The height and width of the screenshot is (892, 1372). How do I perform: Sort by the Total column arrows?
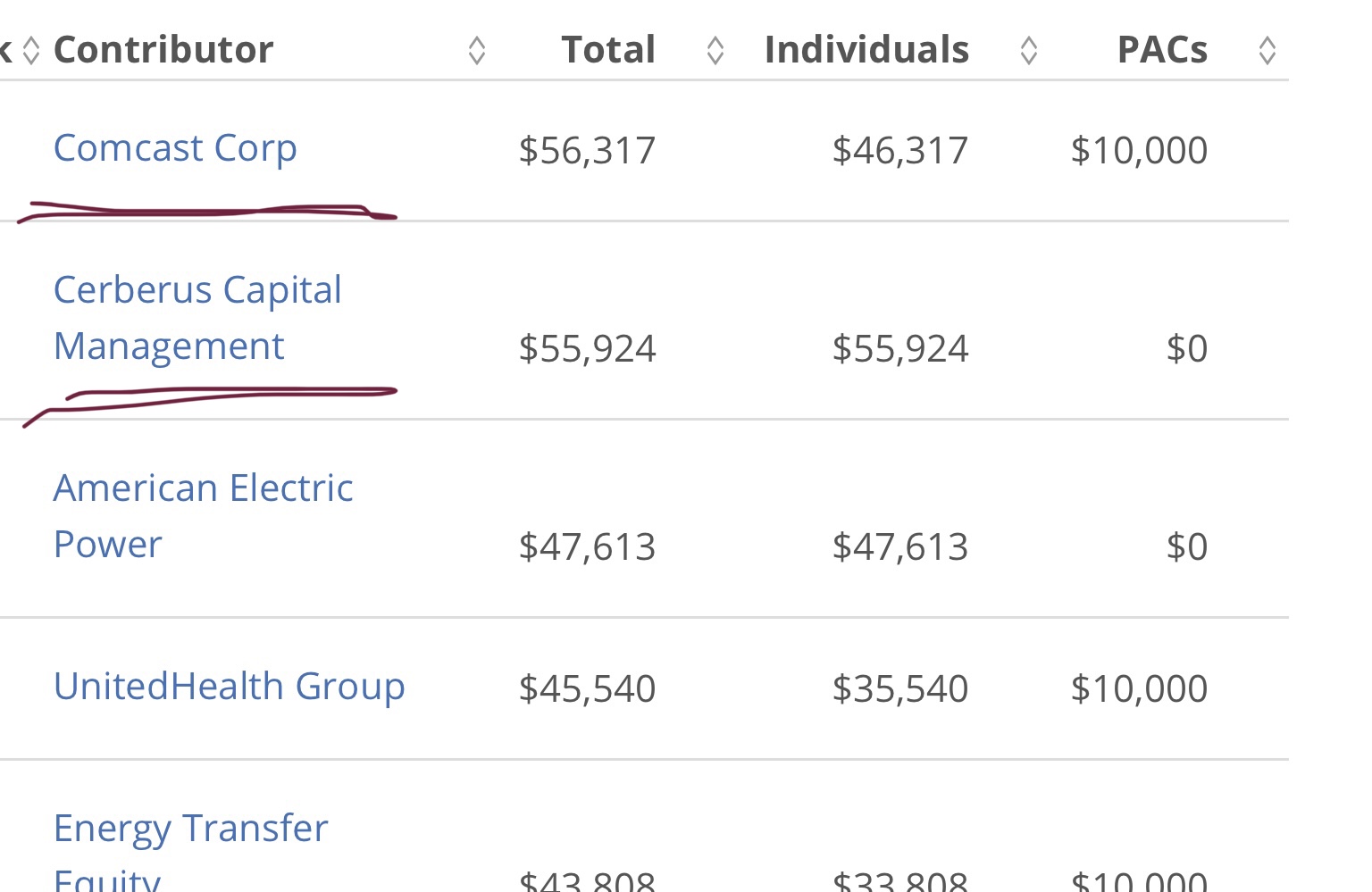pos(715,50)
